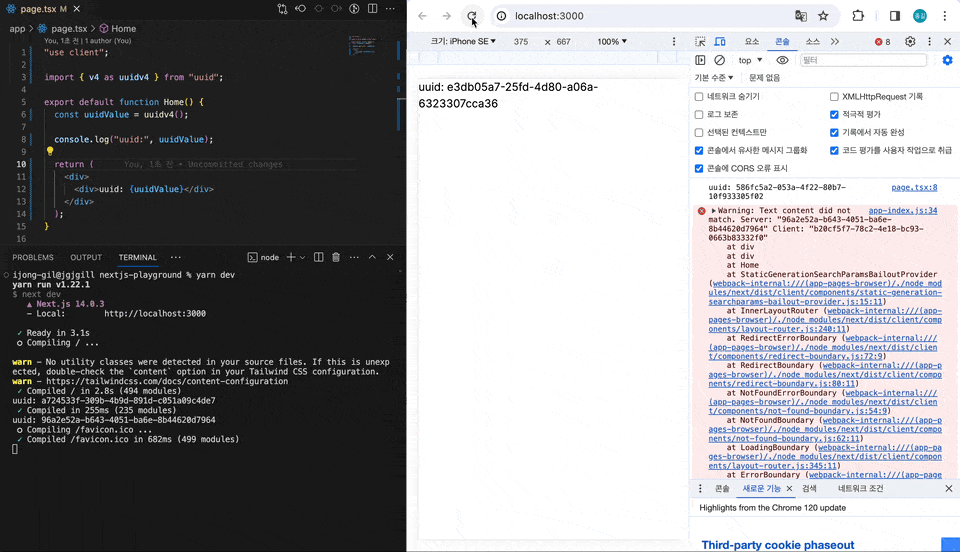
Task: Open Source Control compare changes icon in VS Code
Action: [x=282, y=9]
